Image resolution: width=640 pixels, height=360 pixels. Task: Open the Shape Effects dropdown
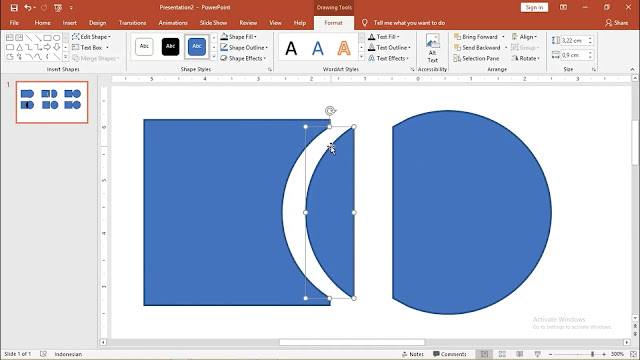[243, 58]
